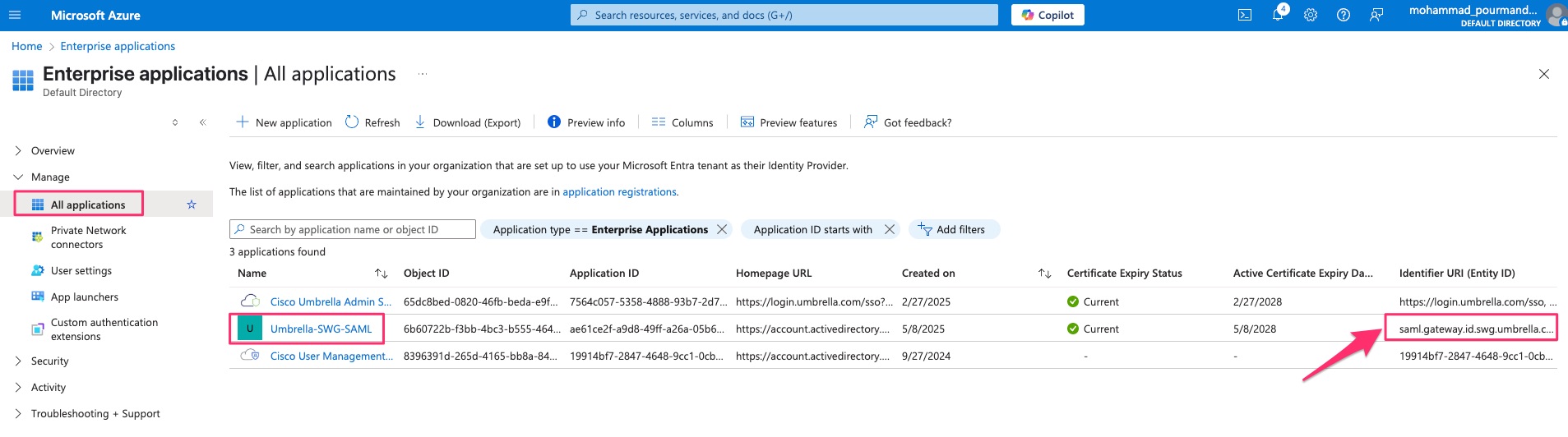Click the Cisco User Management cloud icon

pyautogui.click(x=250, y=356)
